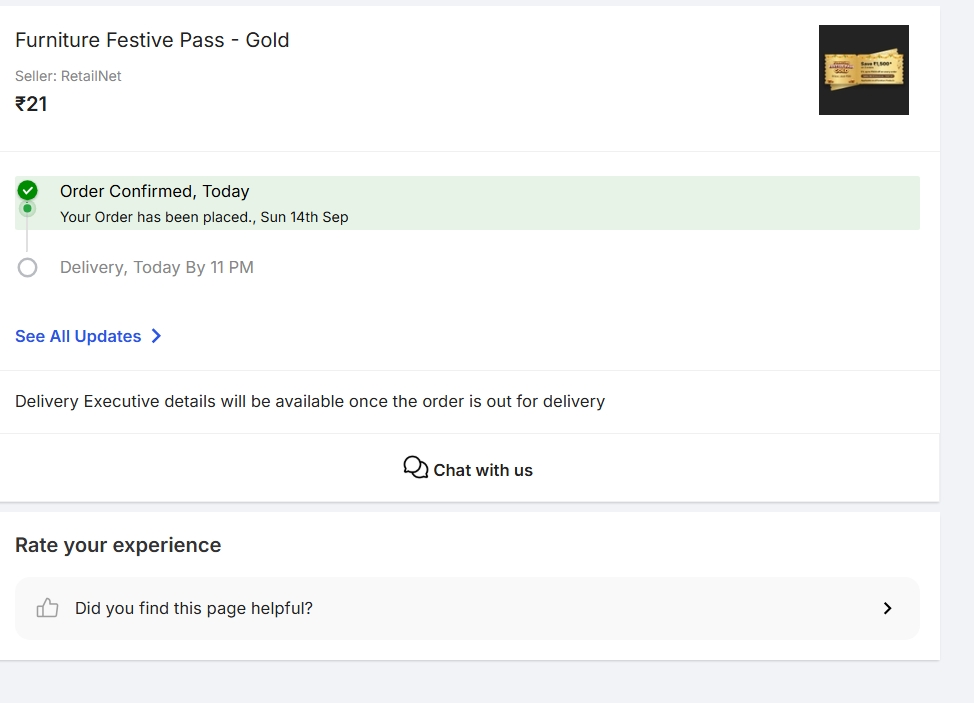Click the small green status dot

coord(27,209)
